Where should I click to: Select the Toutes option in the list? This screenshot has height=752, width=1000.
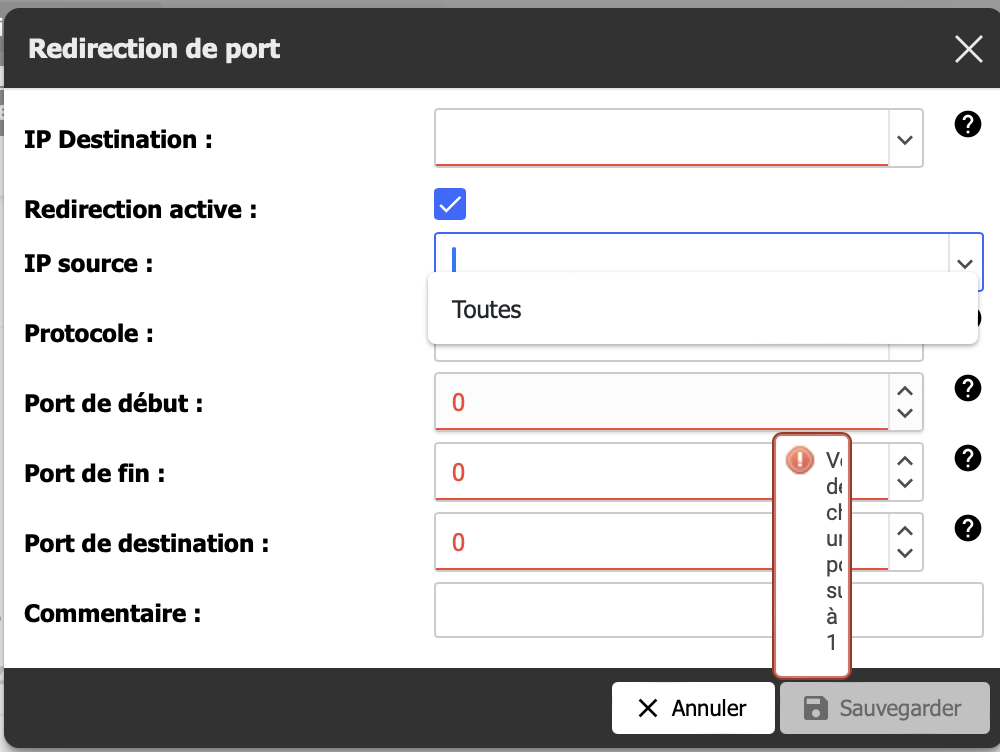[487, 309]
